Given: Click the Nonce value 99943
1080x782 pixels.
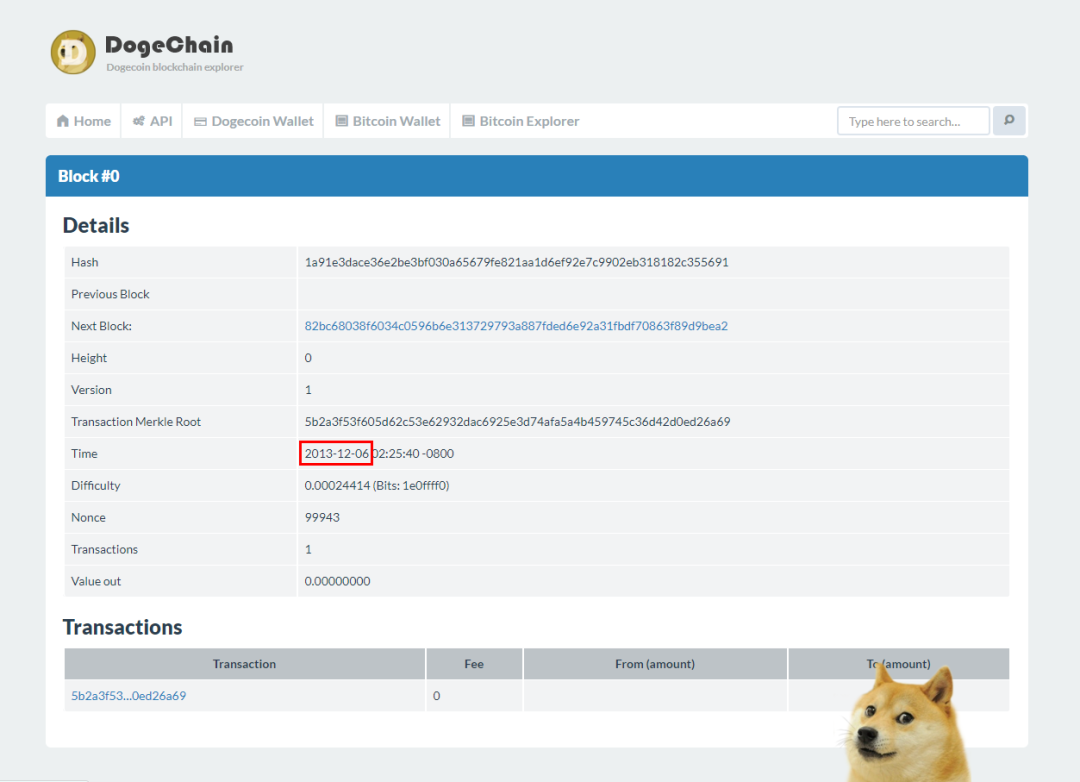Looking at the screenshot, I should pyautogui.click(x=322, y=517).
